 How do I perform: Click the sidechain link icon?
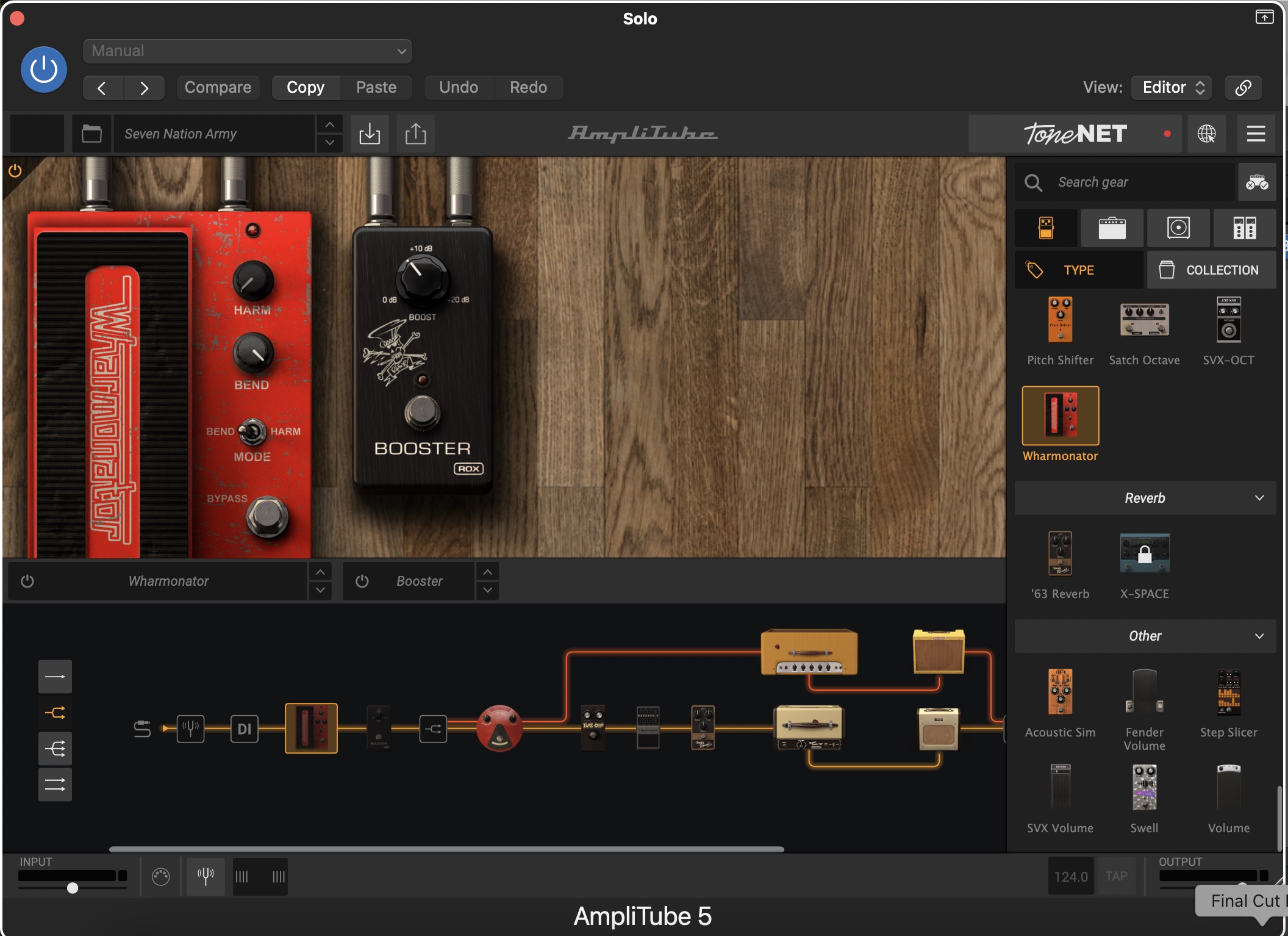click(1243, 87)
